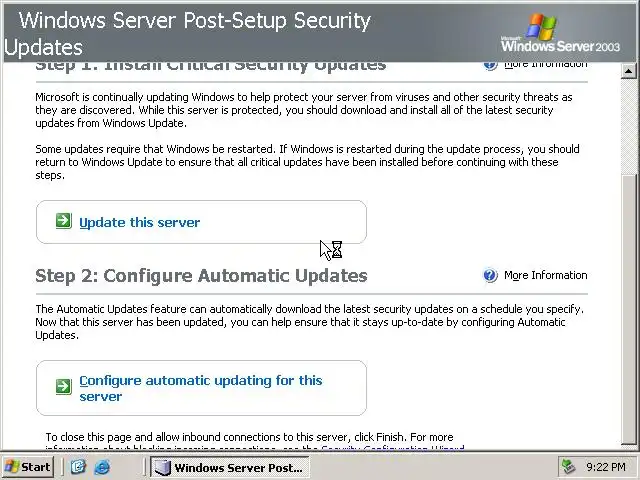Launch Internet Explorer from quick launch

coord(101,467)
